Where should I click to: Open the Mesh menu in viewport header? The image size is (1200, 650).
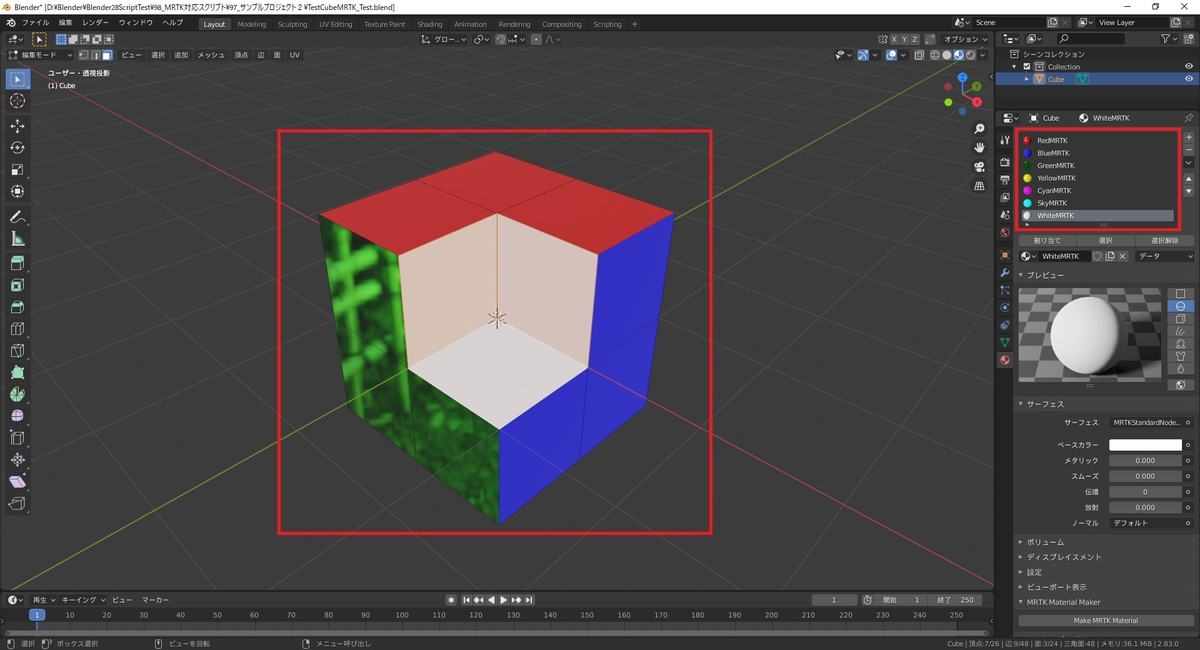211,55
